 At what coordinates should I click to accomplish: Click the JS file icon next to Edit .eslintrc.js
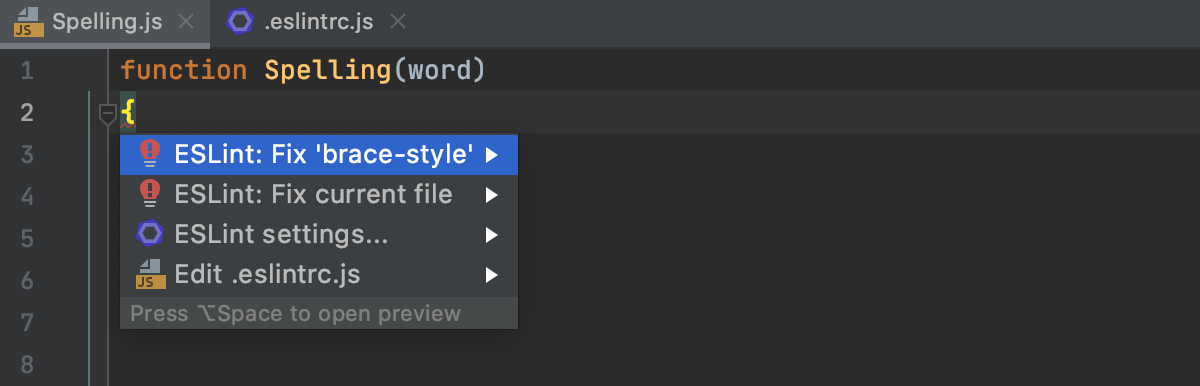(150, 274)
